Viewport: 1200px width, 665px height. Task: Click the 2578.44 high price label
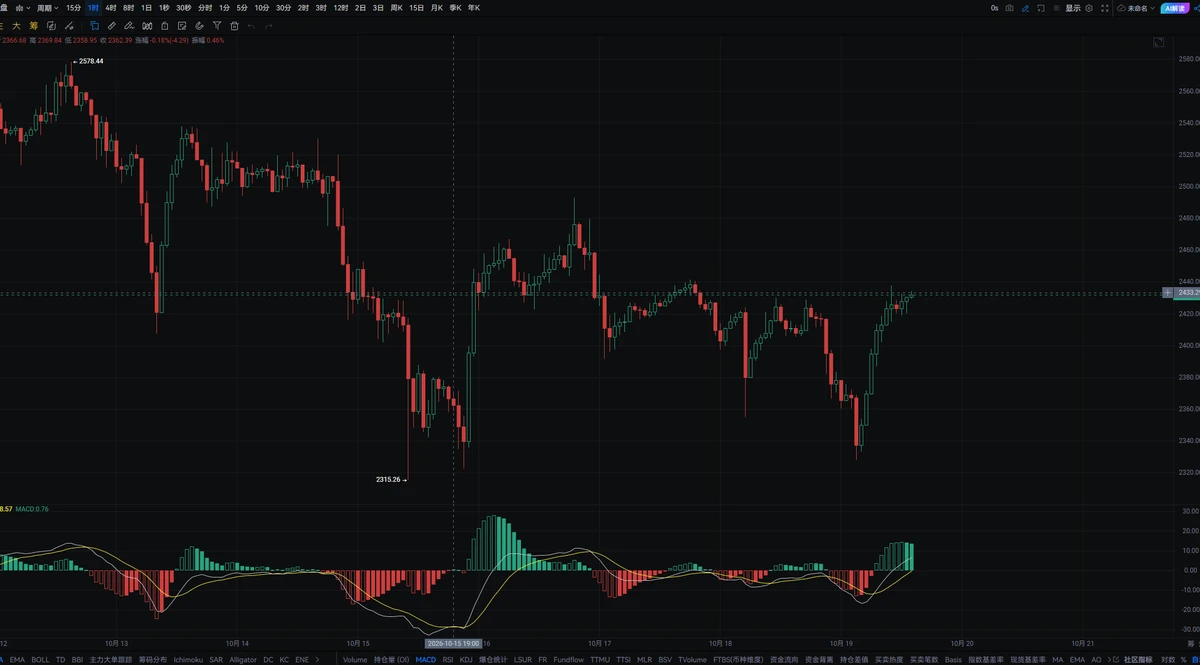click(91, 61)
